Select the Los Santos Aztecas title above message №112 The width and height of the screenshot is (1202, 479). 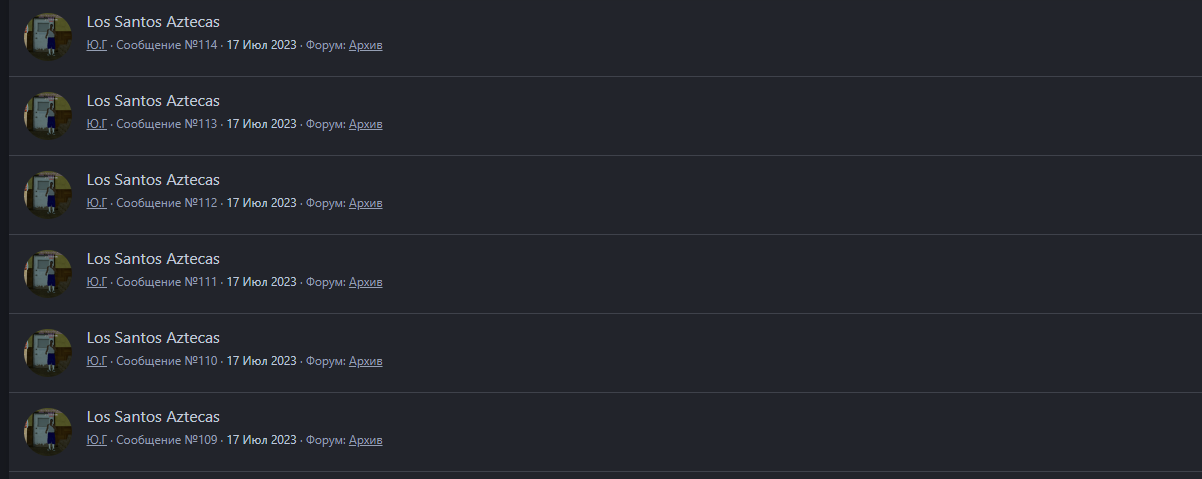click(153, 180)
